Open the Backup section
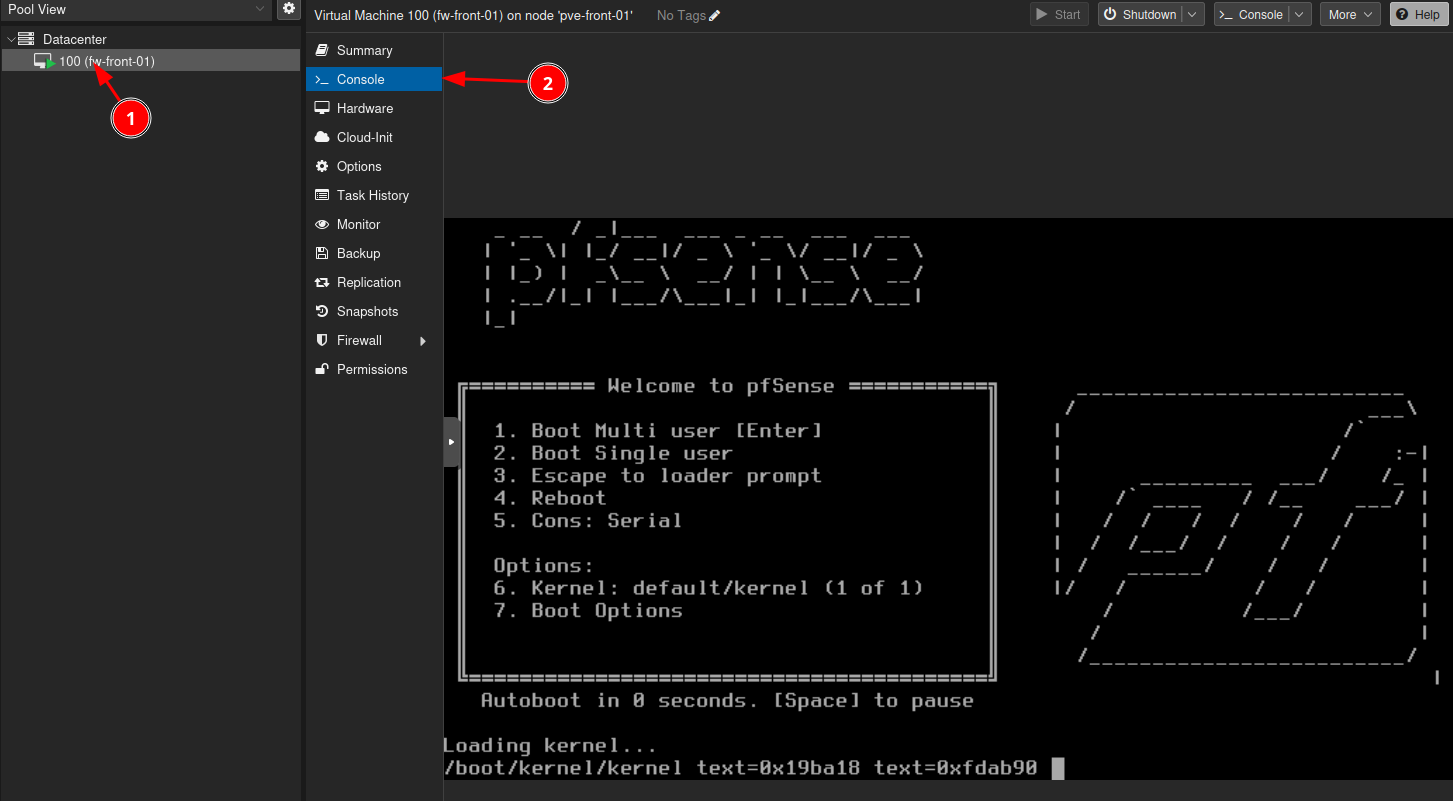The width and height of the screenshot is (1453, 801). click(358, 253)
